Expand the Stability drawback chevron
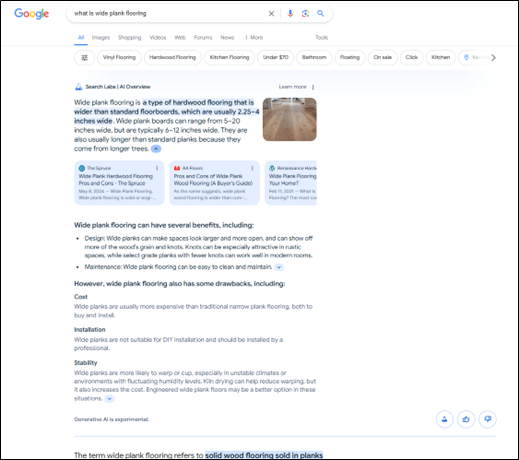Screen dimensions: 519x460 (x=109, y=399)
